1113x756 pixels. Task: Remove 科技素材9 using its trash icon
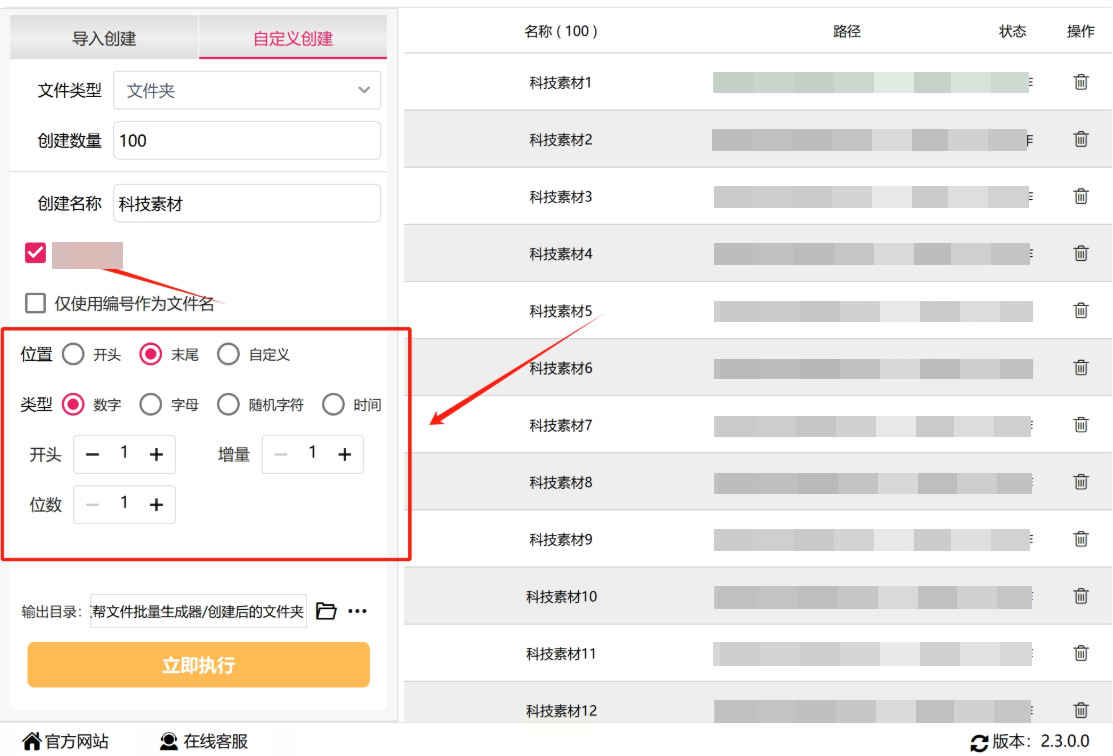point(1081,540)
